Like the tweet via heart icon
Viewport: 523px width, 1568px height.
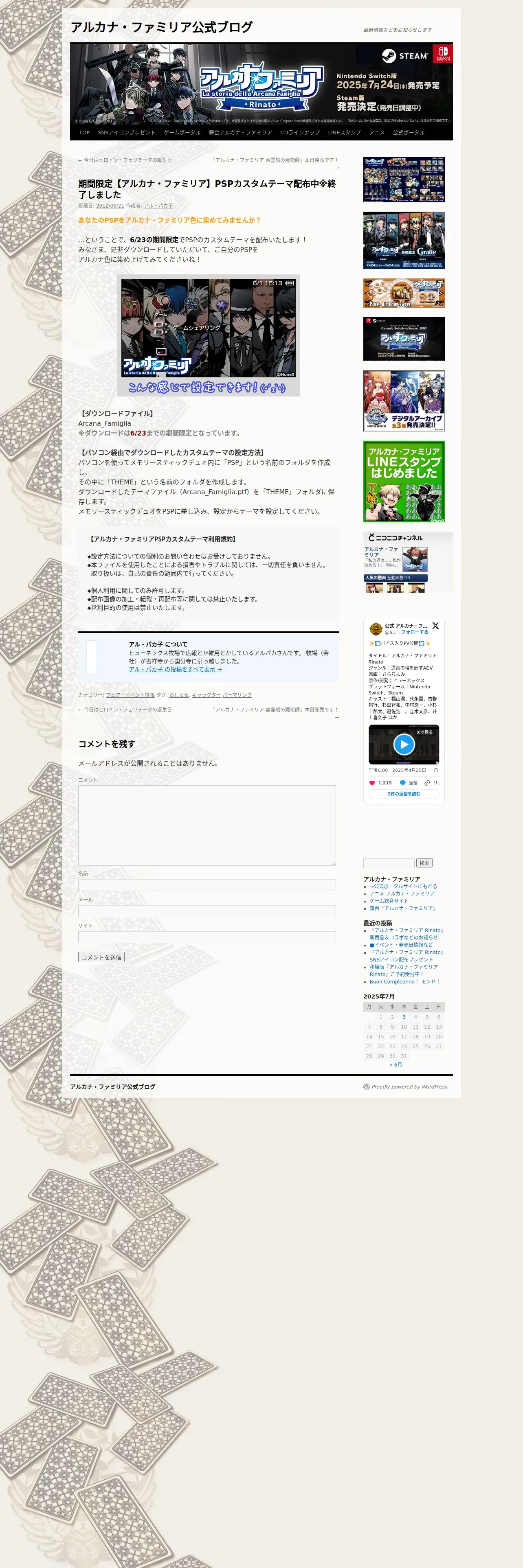(x=372, y=783)
